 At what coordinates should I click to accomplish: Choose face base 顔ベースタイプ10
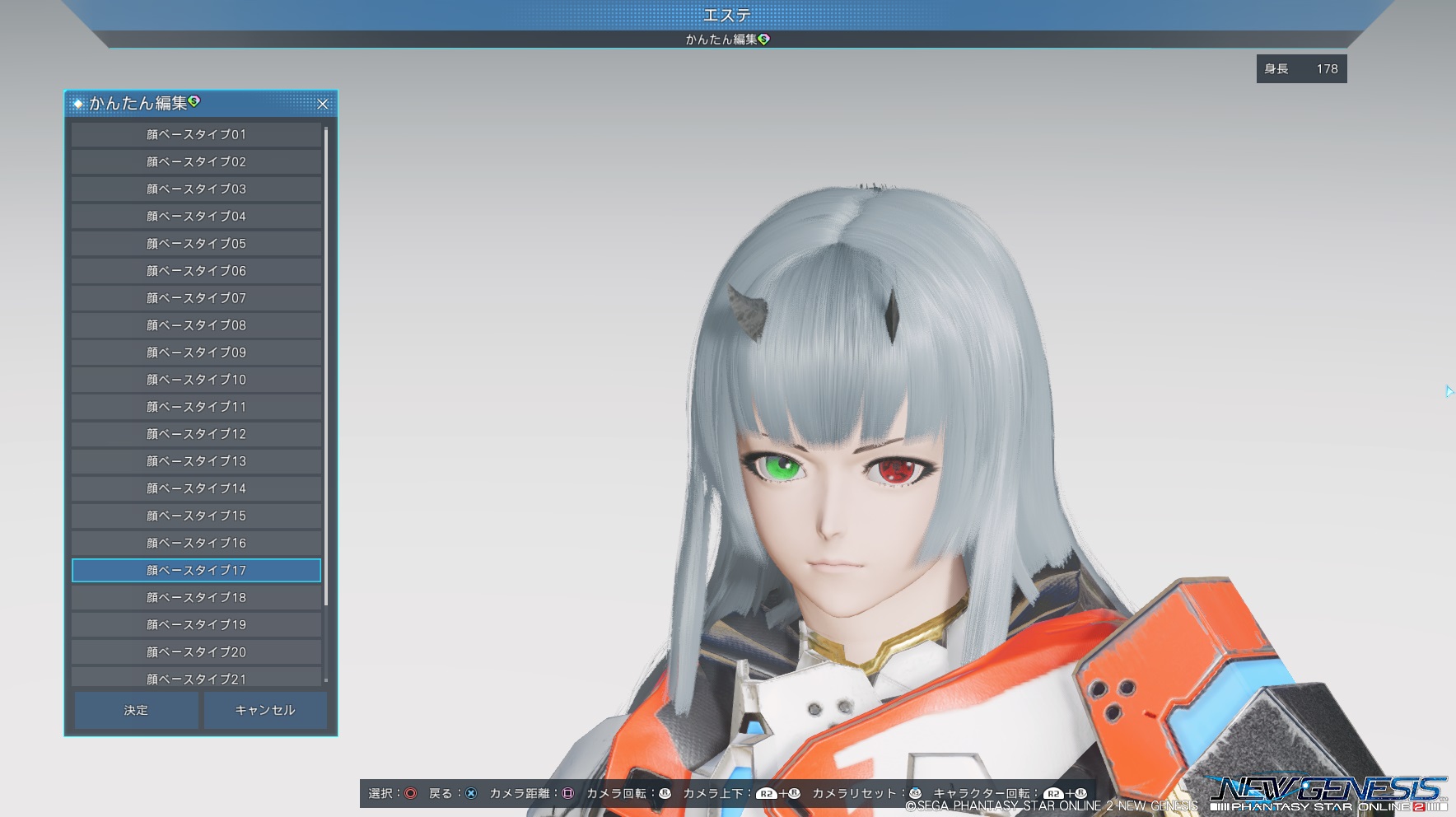point(196,380)
